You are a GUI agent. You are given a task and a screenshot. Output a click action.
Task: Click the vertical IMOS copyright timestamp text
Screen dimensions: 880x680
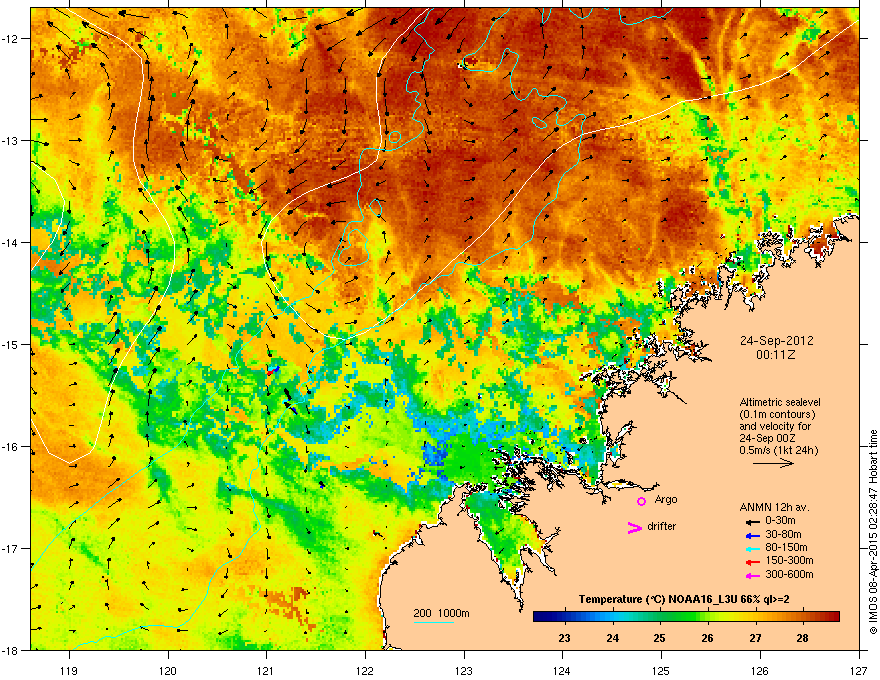pyautogui.click(x=873, y=532)
